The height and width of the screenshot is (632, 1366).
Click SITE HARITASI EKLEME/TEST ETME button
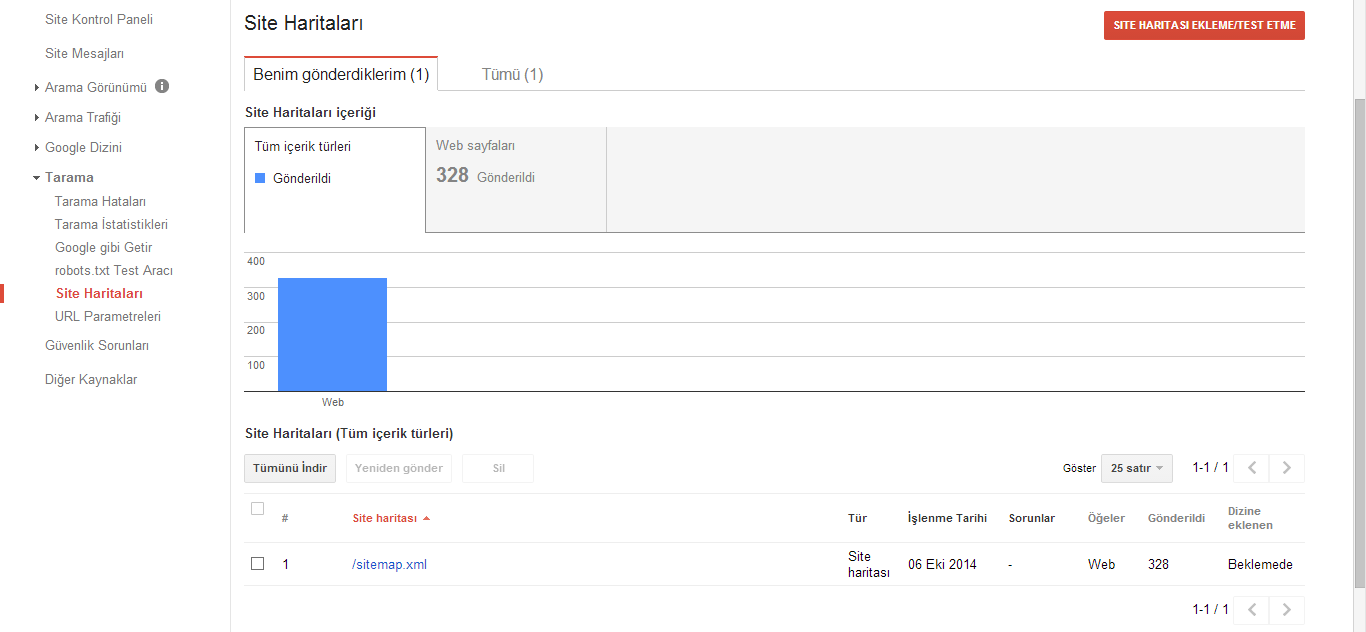coord(1204,26)
